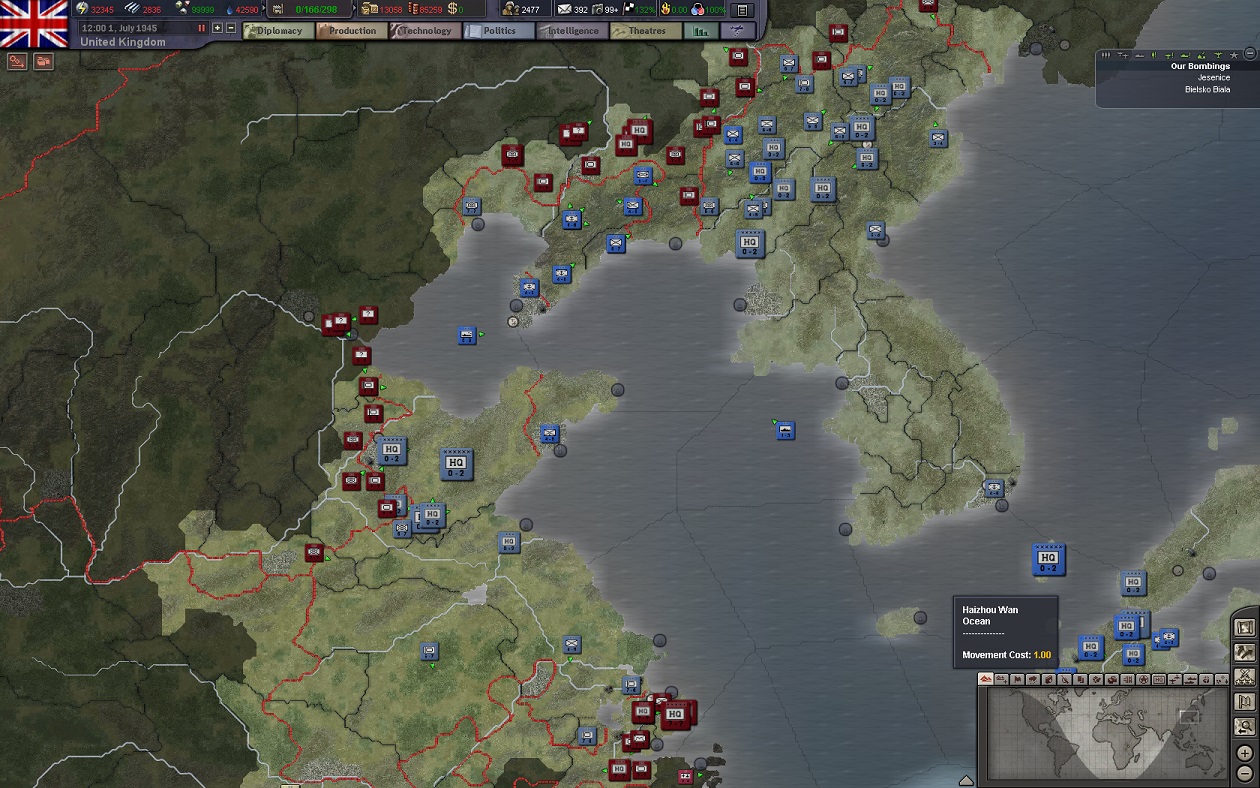The image size is (1260, 788).
Task: Open the province search magnifying glass tool
Action: (x=1245, y=724)
